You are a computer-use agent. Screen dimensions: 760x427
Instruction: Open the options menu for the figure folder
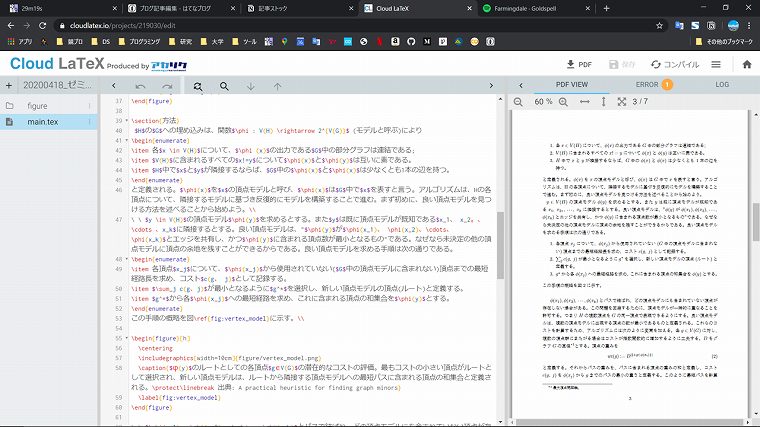[90, 106]
